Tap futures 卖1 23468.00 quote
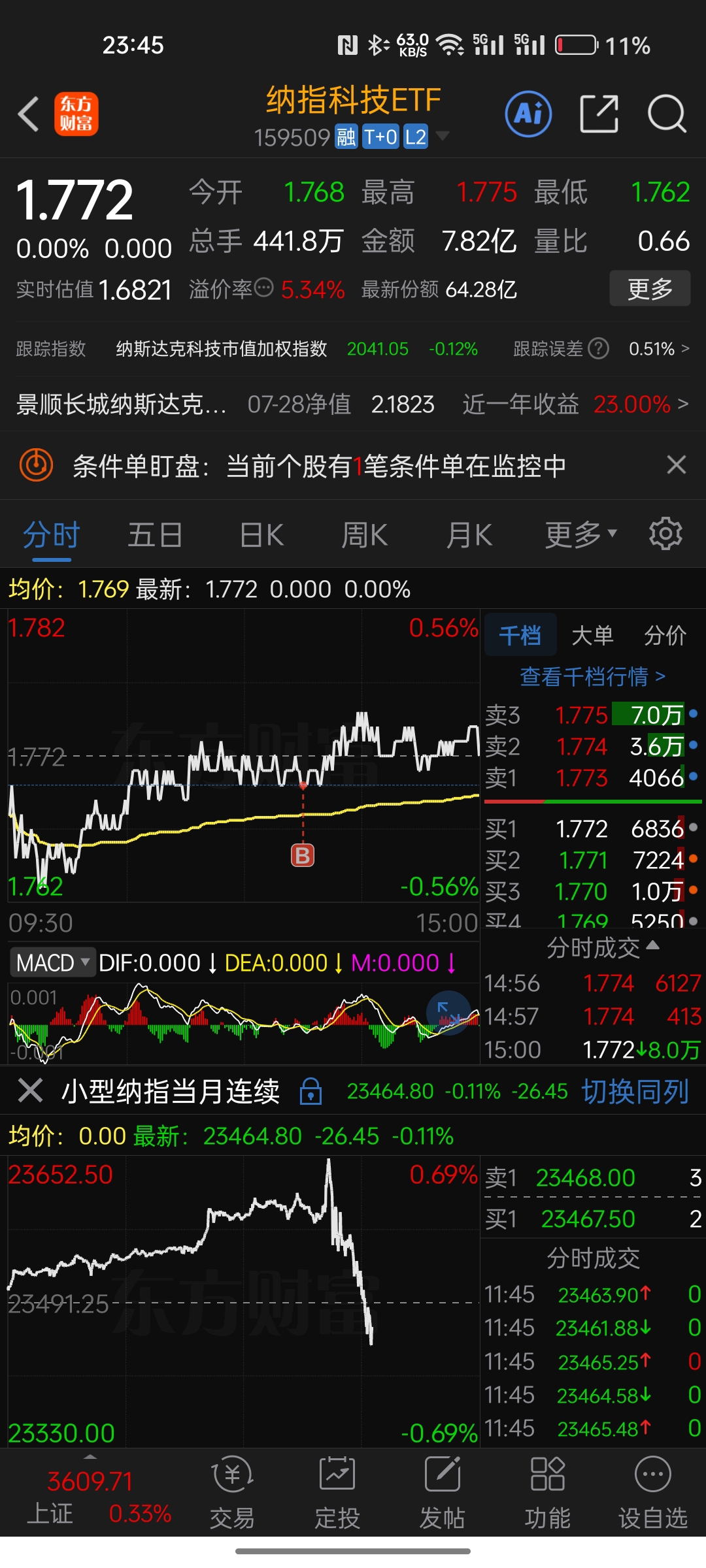This screenshot has width=706, height=1568. tap(593, 1178)
